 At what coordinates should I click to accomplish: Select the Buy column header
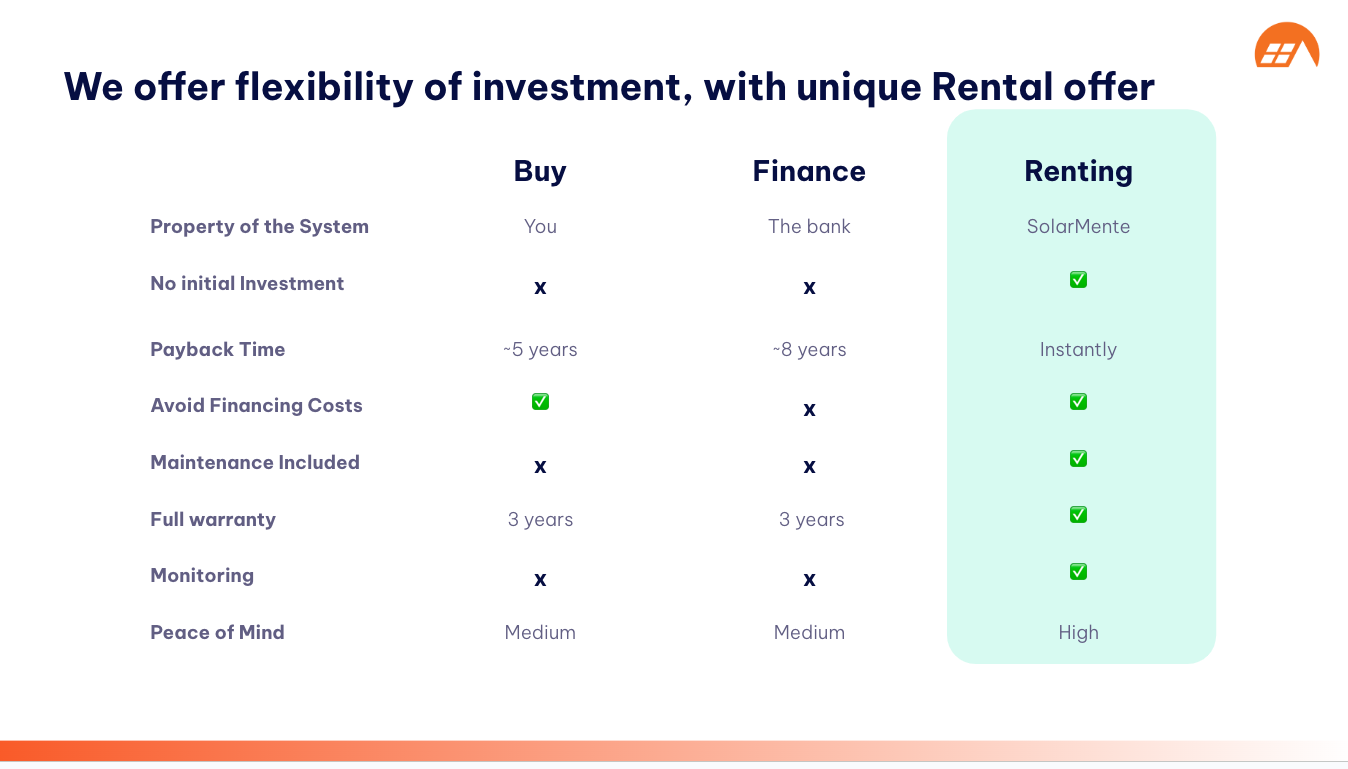(540, 171)
